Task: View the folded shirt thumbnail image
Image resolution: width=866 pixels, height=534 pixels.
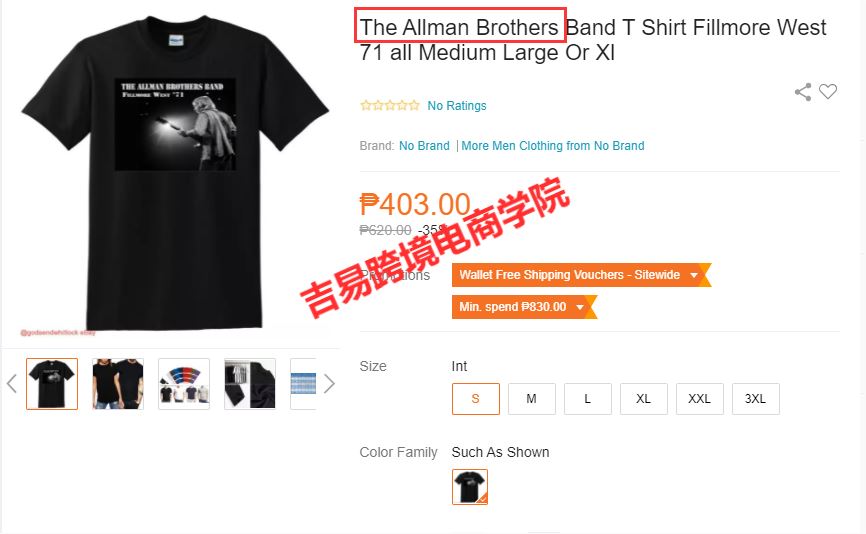Action: [250, 384]
